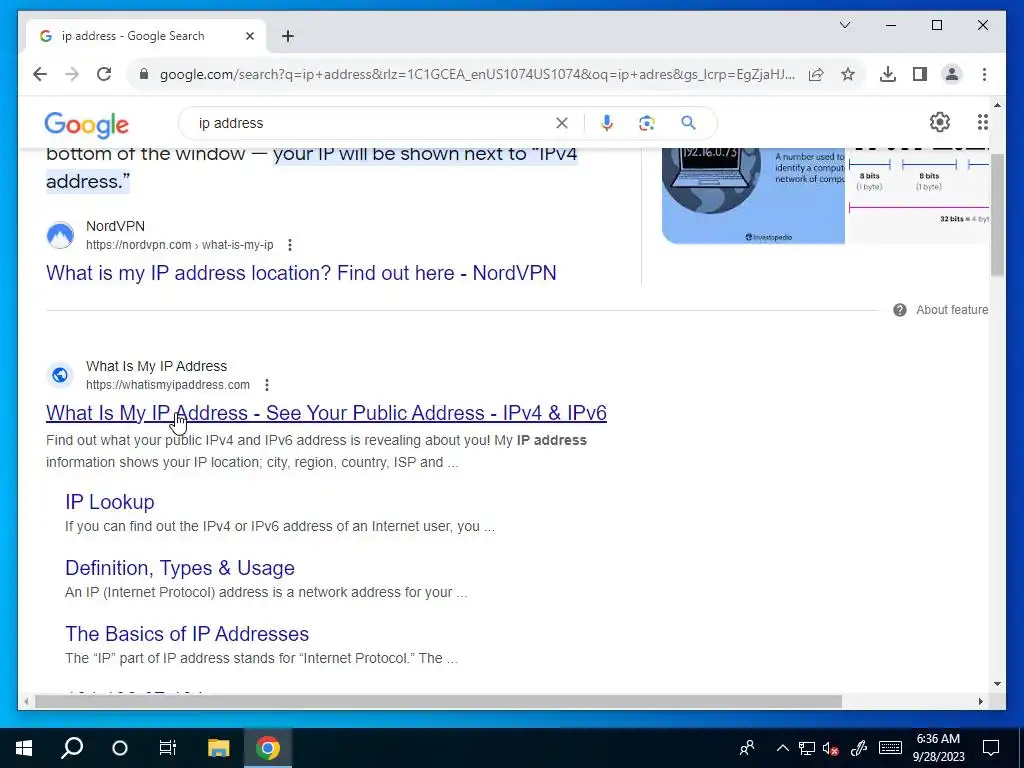Viewport: 1024px width, 768px height.
Task: Click the nordvpn.com what-is-my-ip breadcrumb
Action: click(180, 245)
